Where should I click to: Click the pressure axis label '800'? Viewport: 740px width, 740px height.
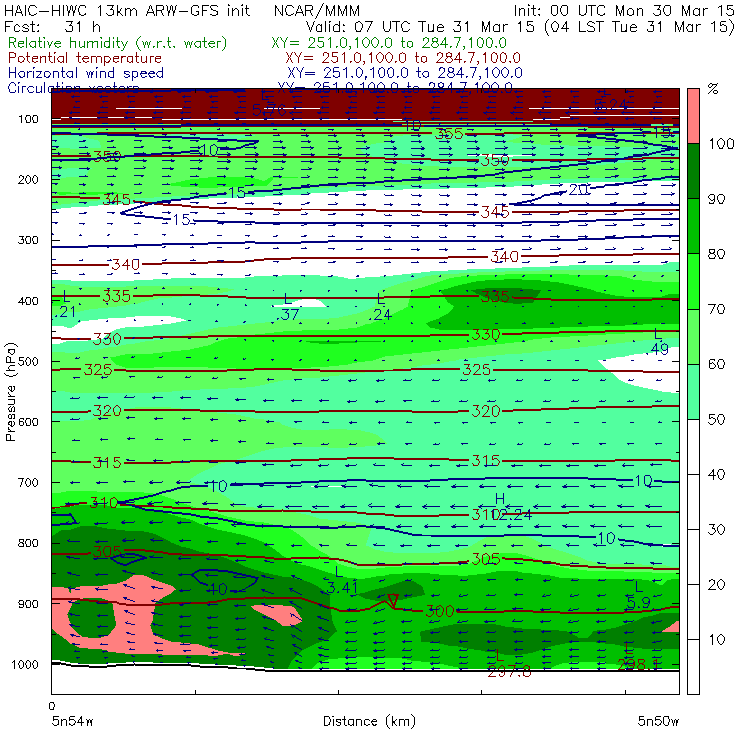(x=28, y=543)
